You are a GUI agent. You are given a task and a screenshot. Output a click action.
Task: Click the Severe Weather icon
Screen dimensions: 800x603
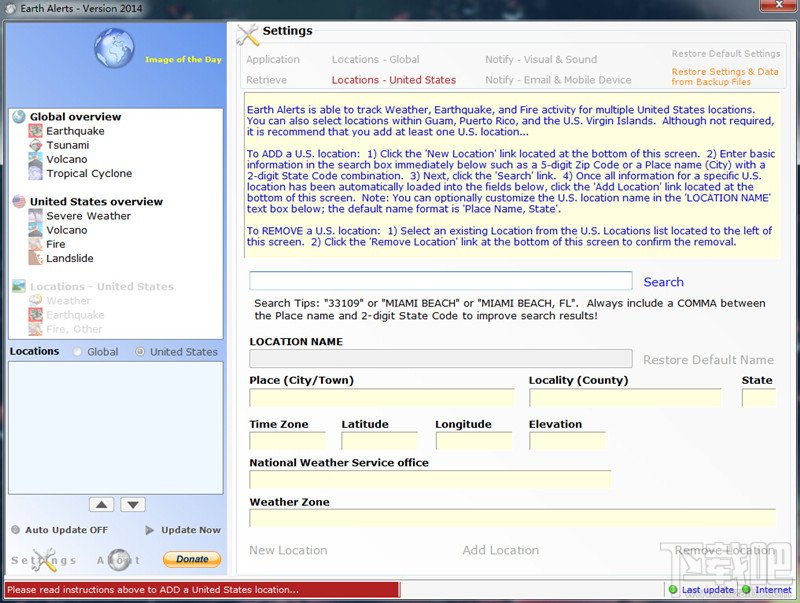coord(35,216)
